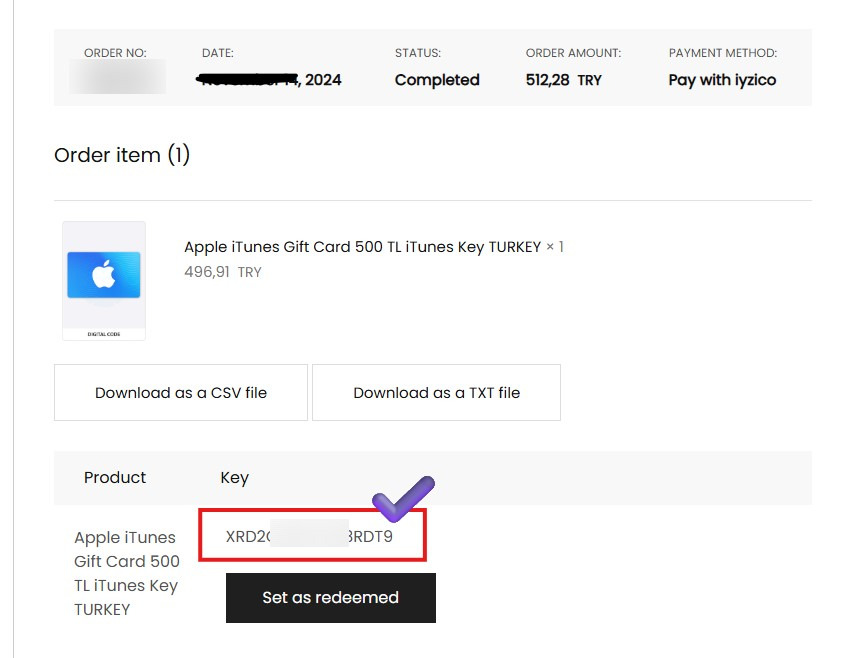Click the Pay with iyzico payment method
The width and height of the screenshot is (847, 658).
(722, 80)
